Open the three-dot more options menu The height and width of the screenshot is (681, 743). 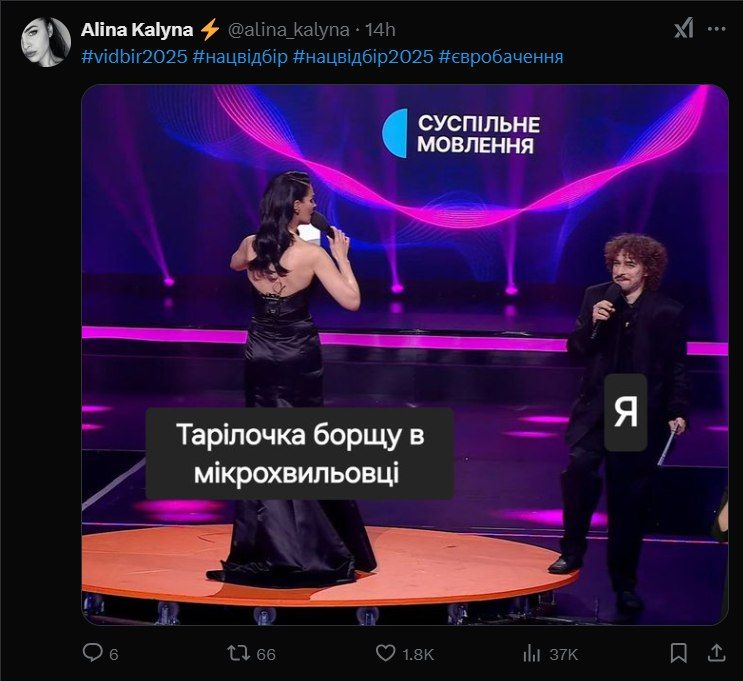717,29
